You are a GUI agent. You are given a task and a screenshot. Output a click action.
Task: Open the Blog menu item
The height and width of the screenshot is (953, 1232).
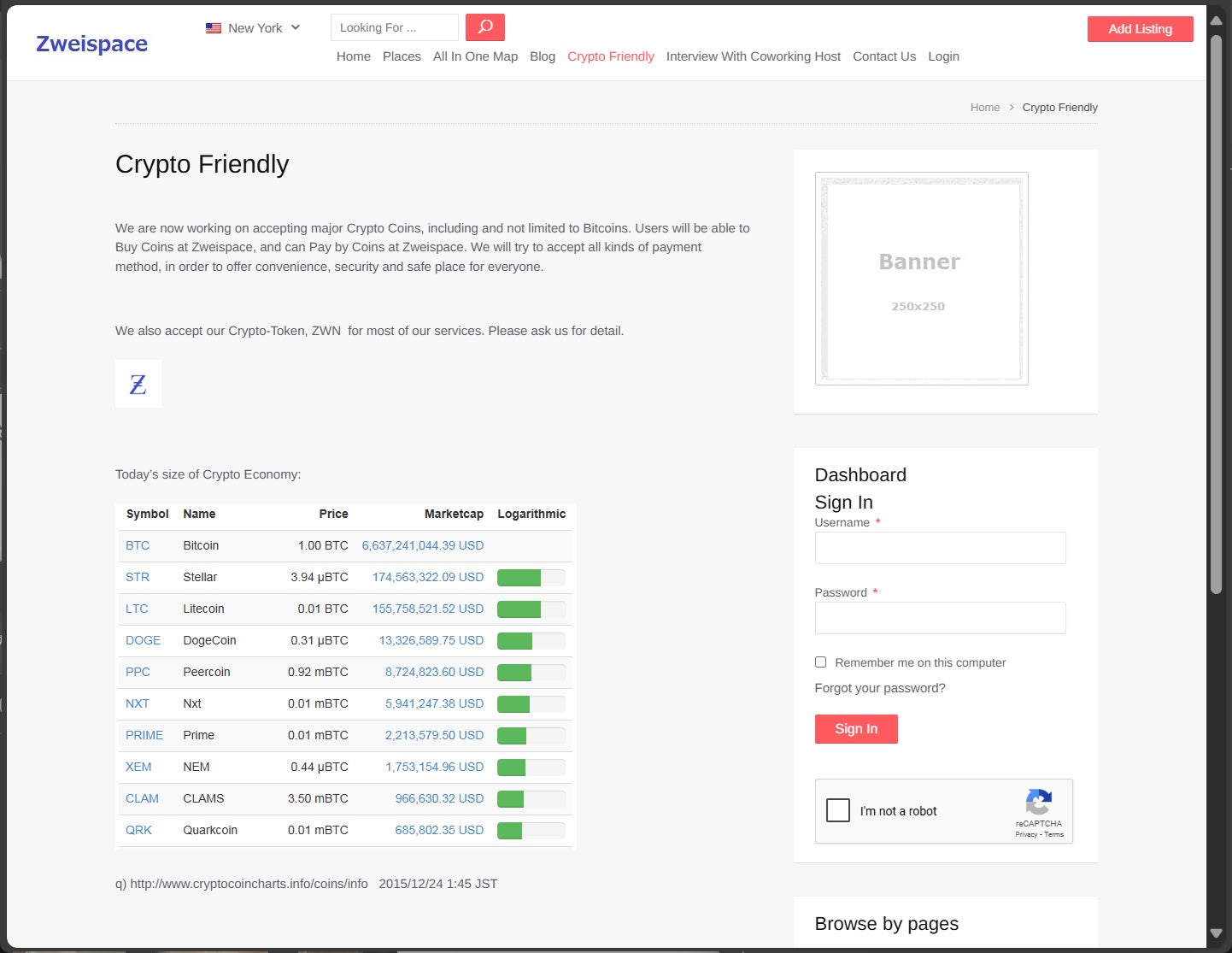[x=543, y=56]
